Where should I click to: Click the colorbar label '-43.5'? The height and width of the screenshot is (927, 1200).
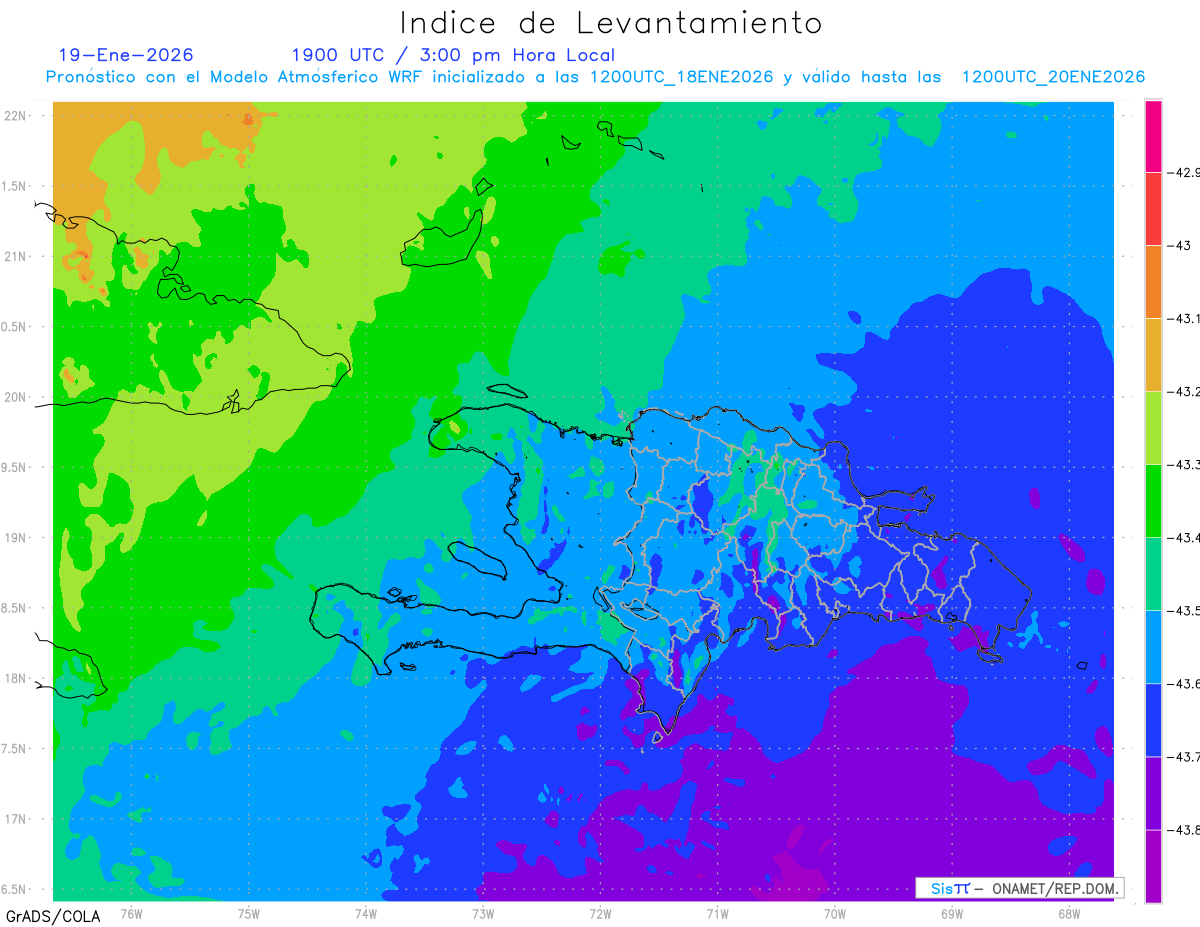click(1184, 610)
